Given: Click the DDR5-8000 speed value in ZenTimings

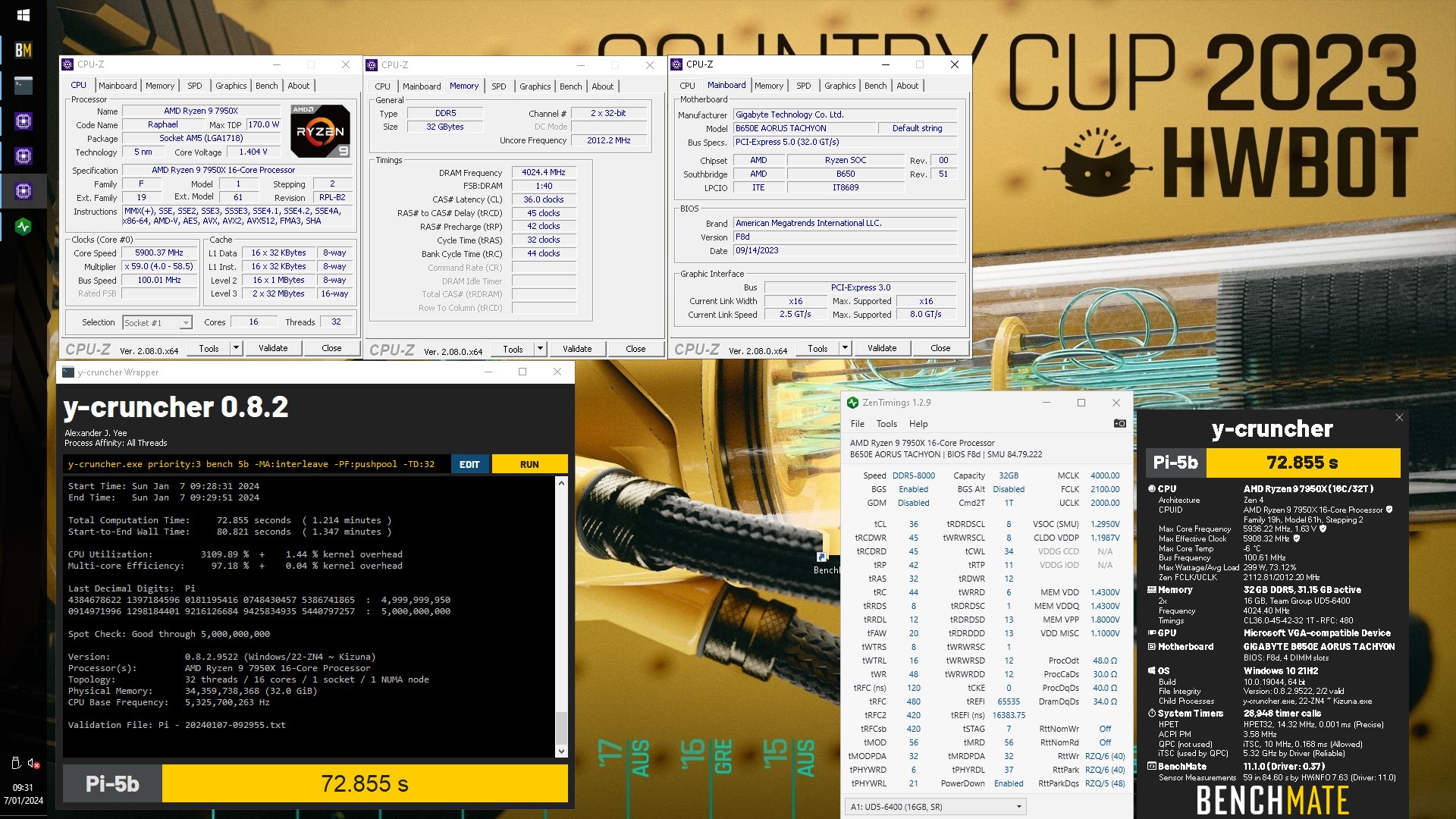Looking at the screenshot, I should pyautogui.click(x=914, y=475).
